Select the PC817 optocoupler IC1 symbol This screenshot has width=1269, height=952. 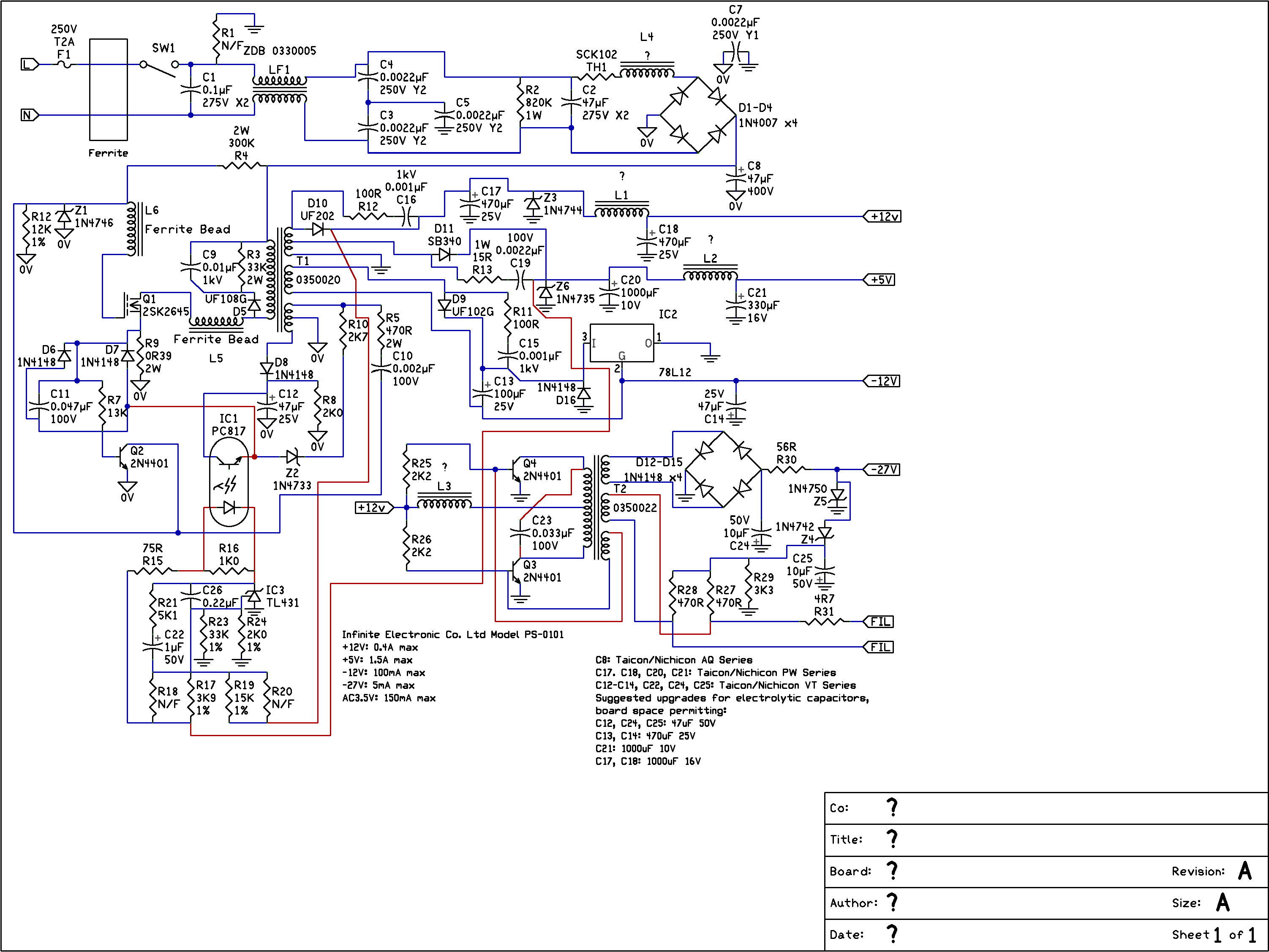(x=229, y=482)
